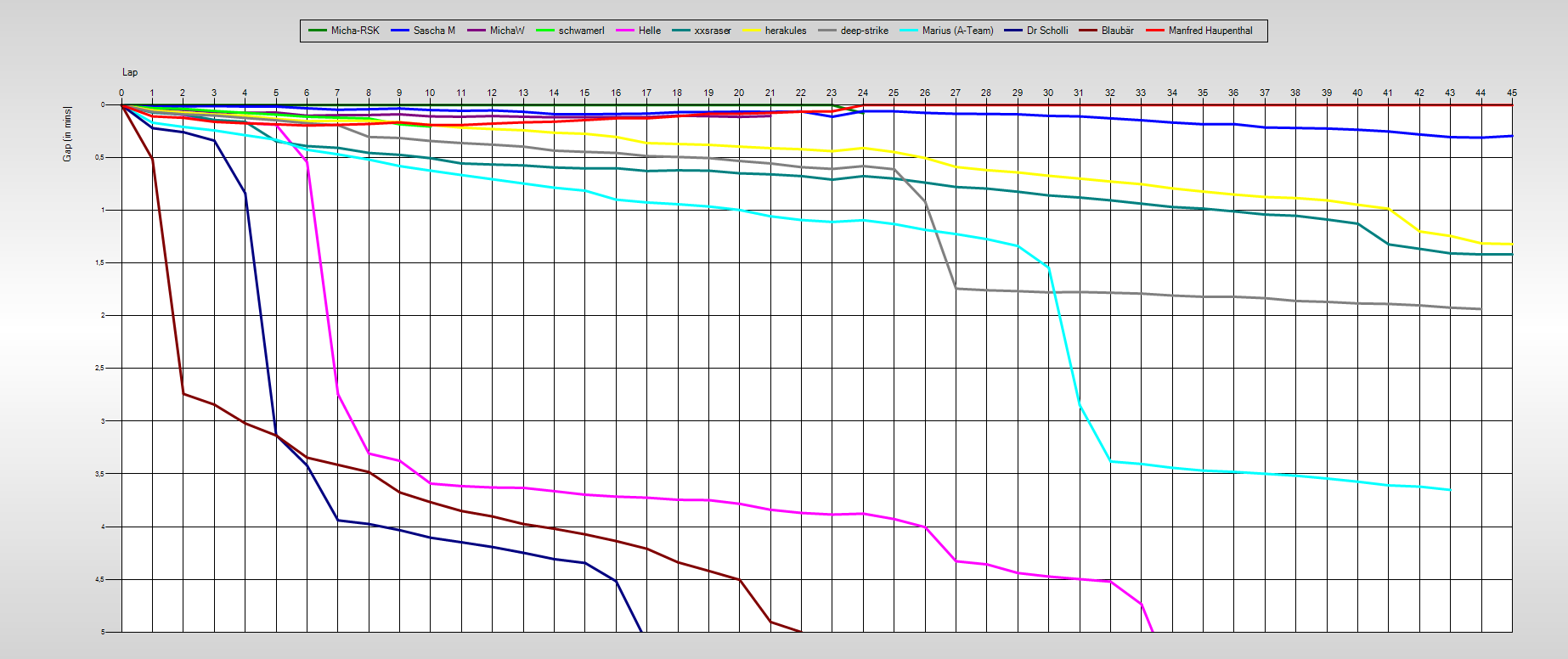The image size is (1568, 659).
Task: Click lap number 5 on x-axis
Action: coord(276,93)
